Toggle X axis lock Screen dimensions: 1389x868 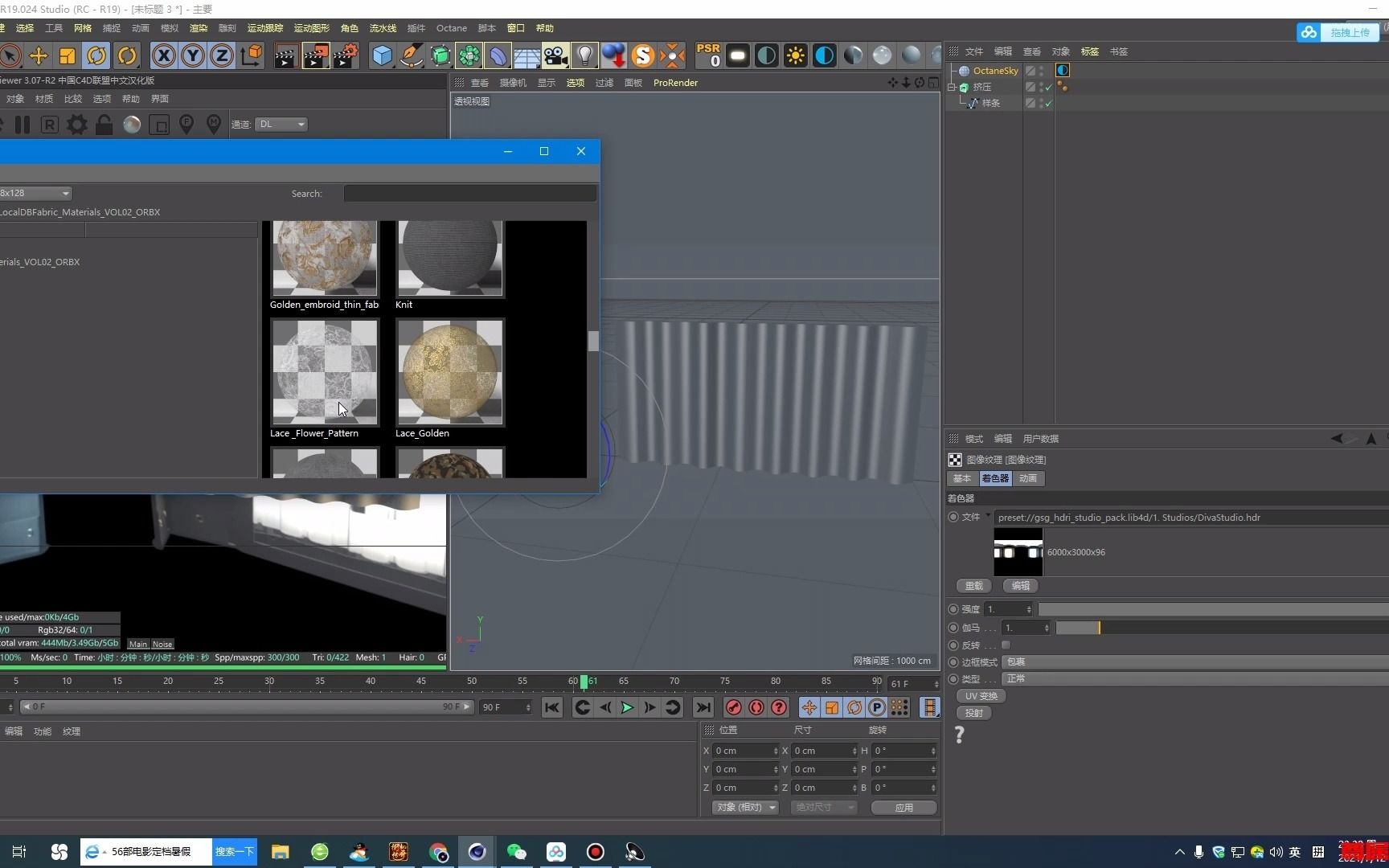(164, 55)
